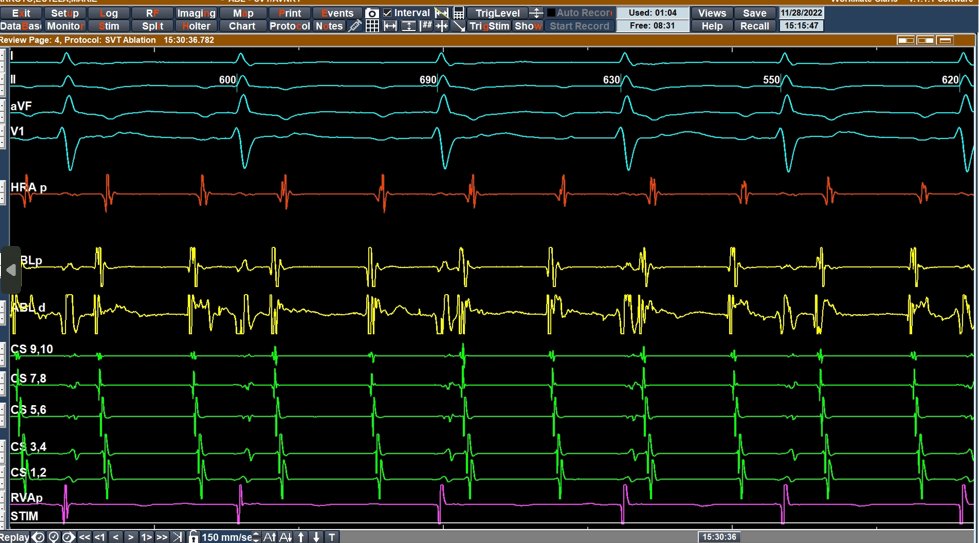This screenshot has width=979, height=543.
Task: Move trace down with down arrow icon
Action: pos(317,537)
